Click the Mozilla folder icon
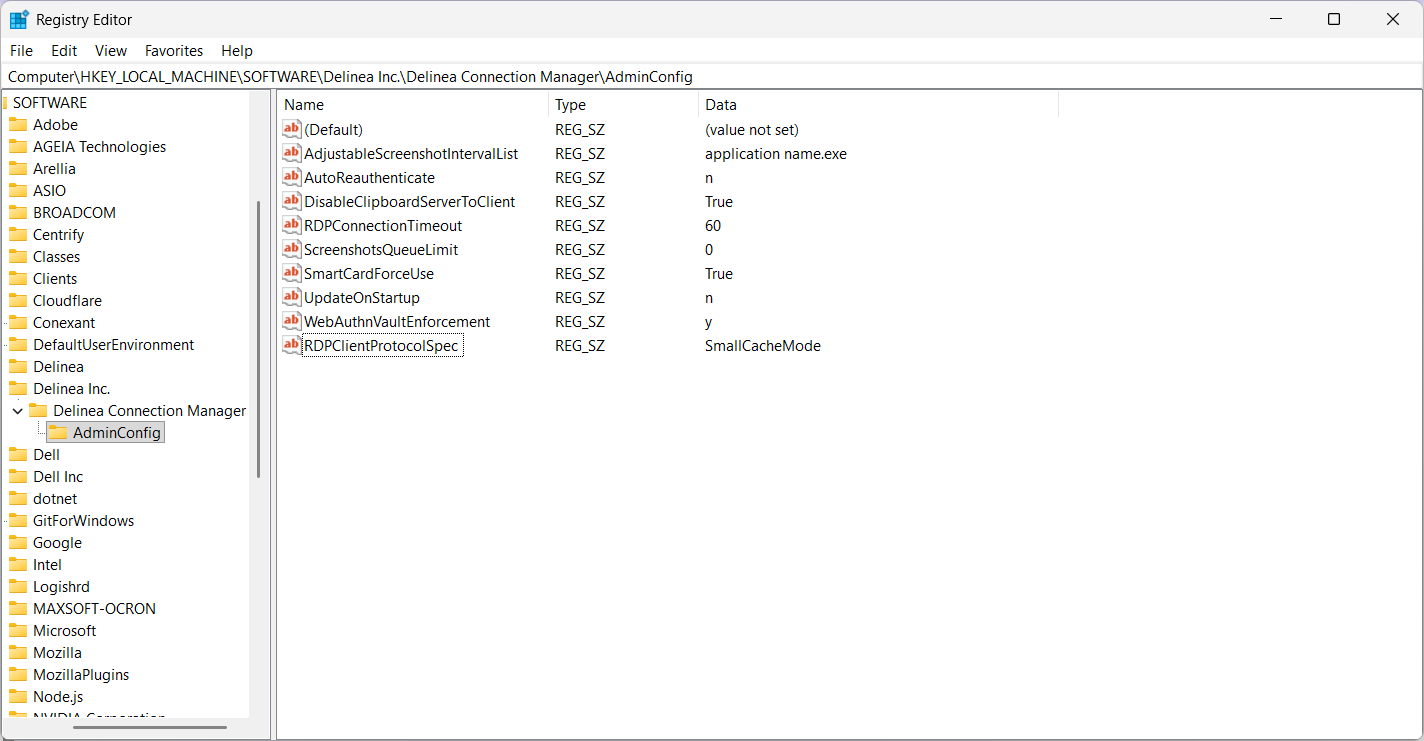The image size is (1424, 741). [18, 653]
